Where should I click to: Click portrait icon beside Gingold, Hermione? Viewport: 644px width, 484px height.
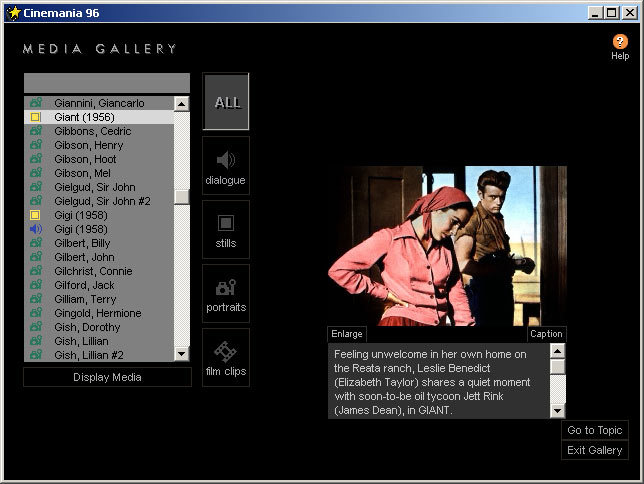point(36,313)
